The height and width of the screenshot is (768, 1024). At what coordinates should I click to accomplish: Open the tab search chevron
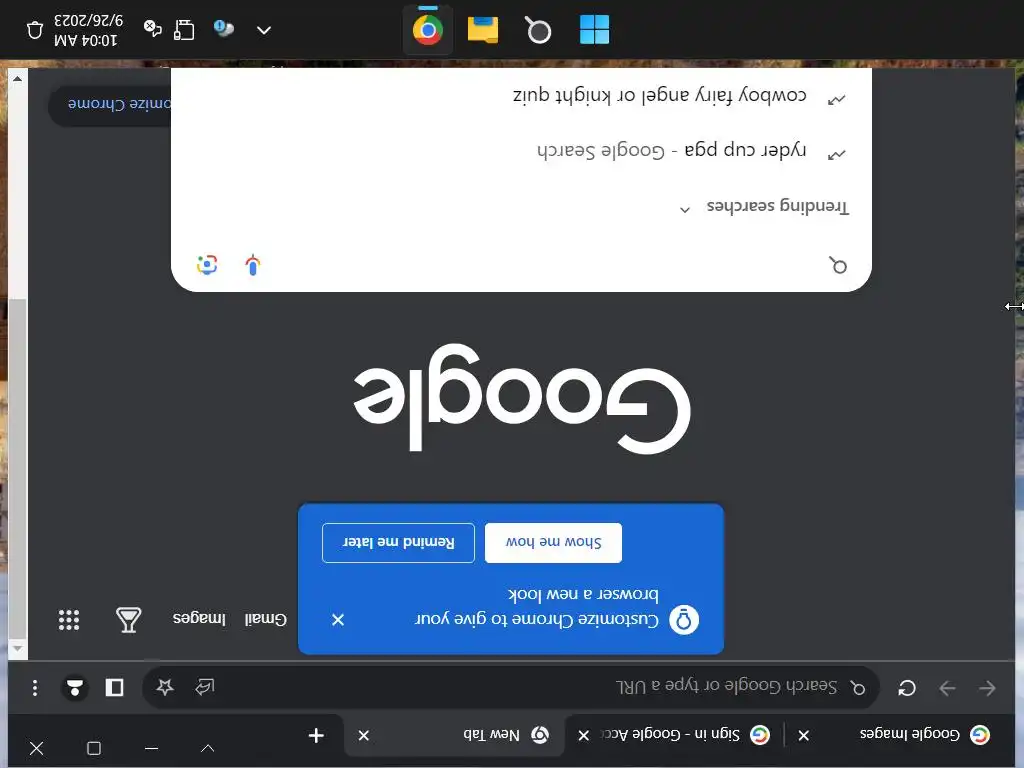point(208,748)
